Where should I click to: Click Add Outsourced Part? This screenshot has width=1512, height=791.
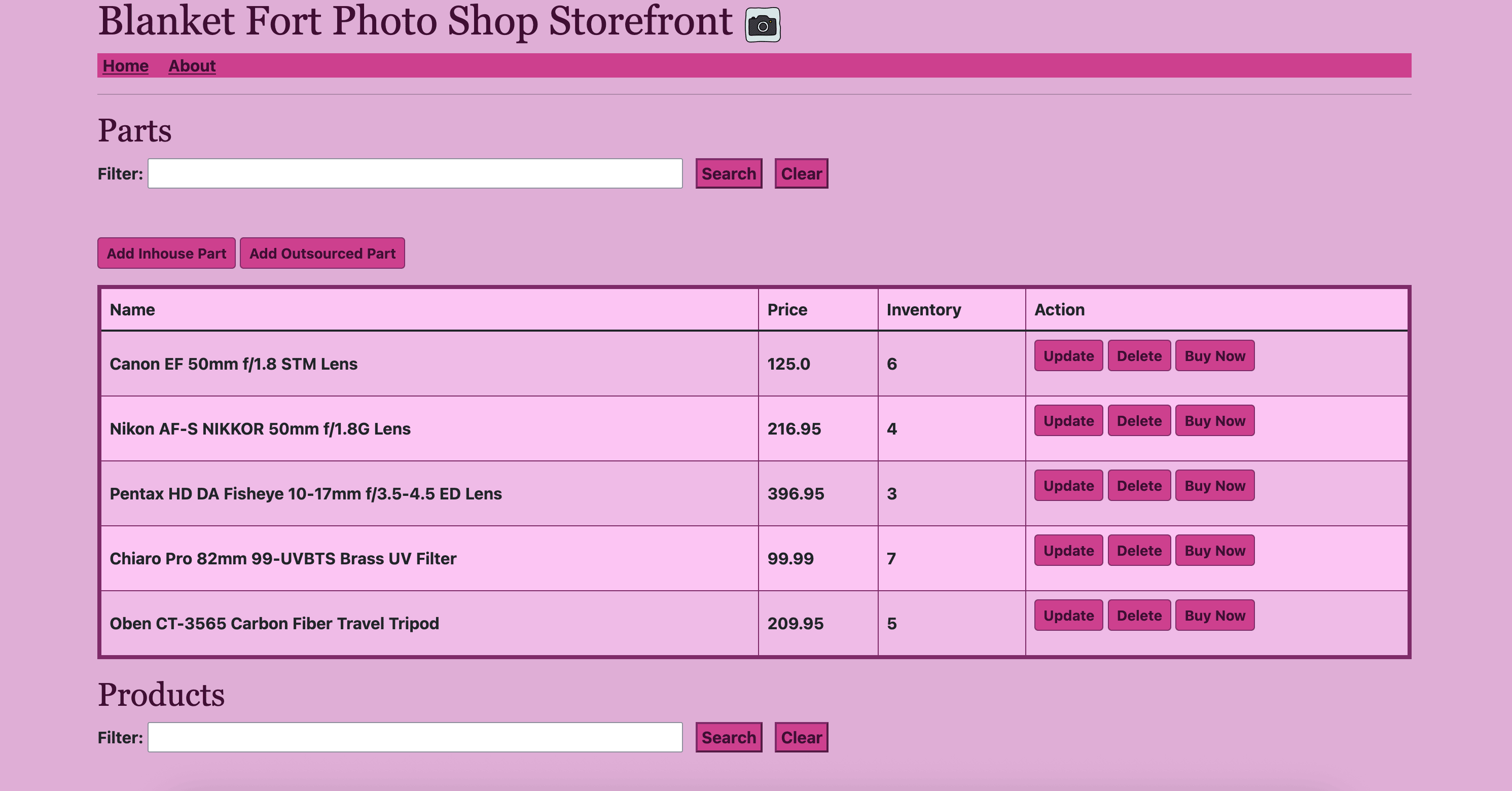pos(322,253)
